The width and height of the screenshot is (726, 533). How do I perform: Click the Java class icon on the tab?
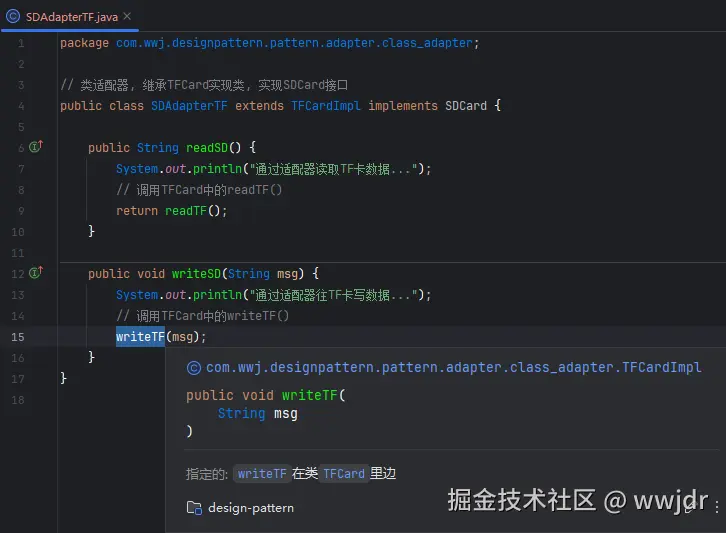[13, 17]
